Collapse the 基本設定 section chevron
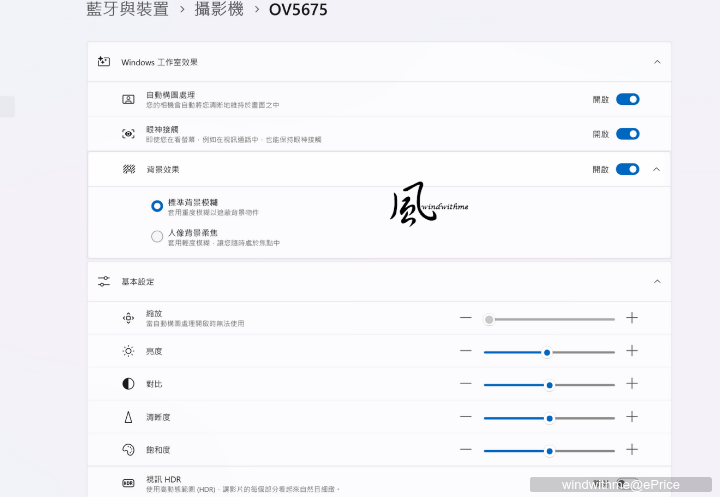Image resolution: width=720 pixels, height=497 pixels. tap(657, 282)
